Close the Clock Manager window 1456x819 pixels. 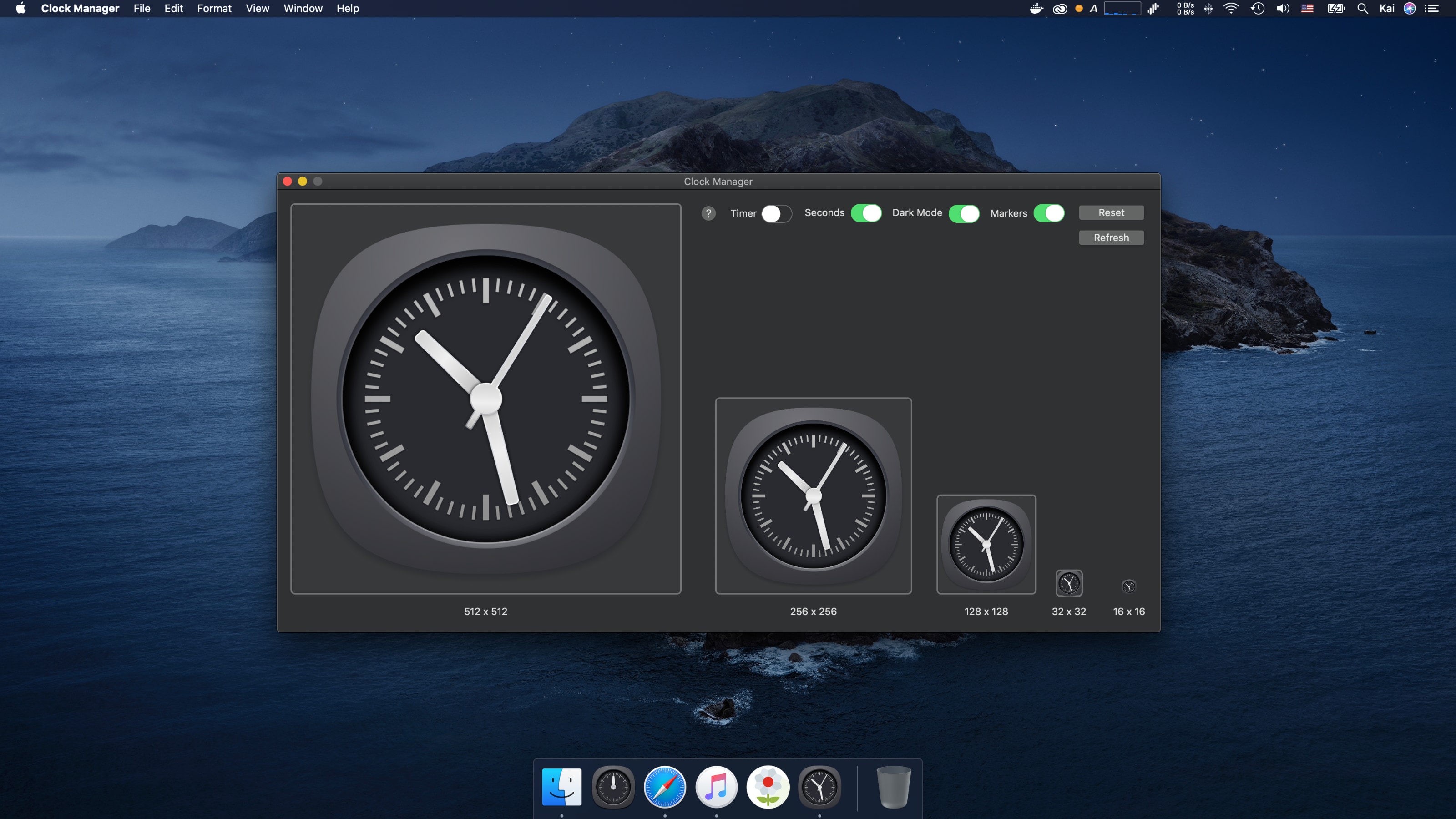(x=287, y=181)
